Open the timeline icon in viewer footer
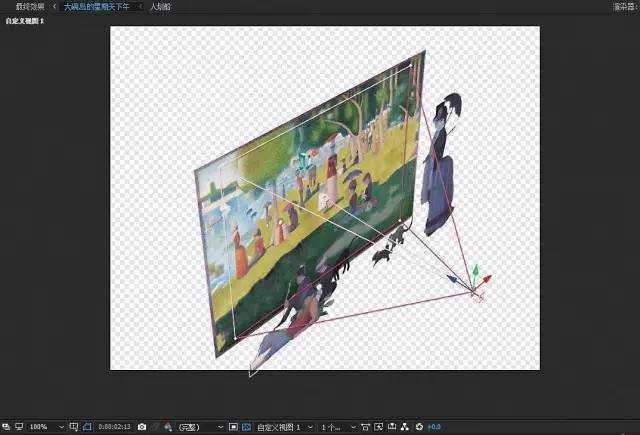The image size is (640, 435). [391, 427]
